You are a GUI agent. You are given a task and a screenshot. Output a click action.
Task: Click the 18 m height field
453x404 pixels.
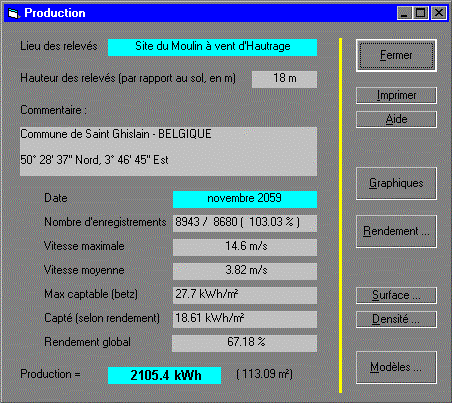click(284, 79)
